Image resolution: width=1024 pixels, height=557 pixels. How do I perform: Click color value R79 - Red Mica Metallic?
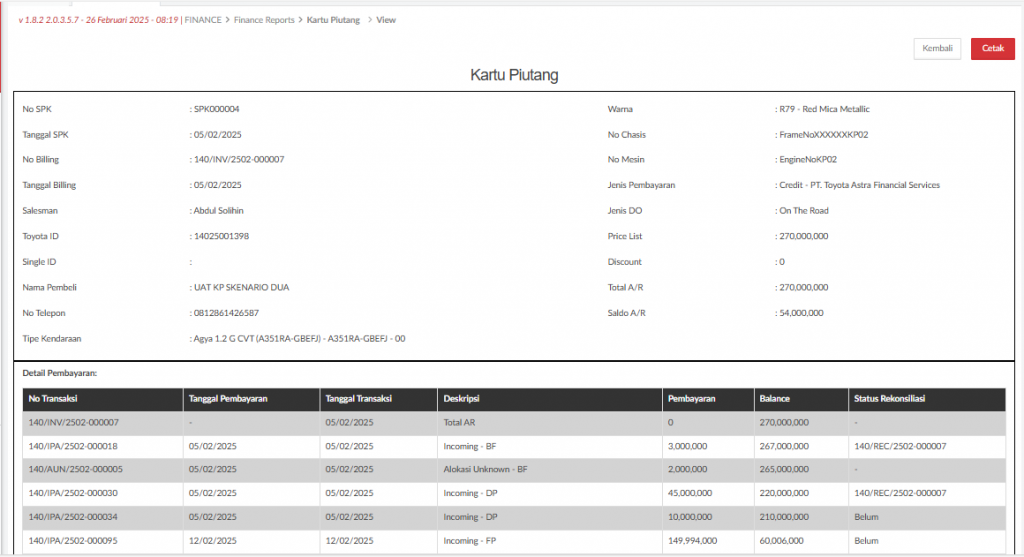pos(824,109)
